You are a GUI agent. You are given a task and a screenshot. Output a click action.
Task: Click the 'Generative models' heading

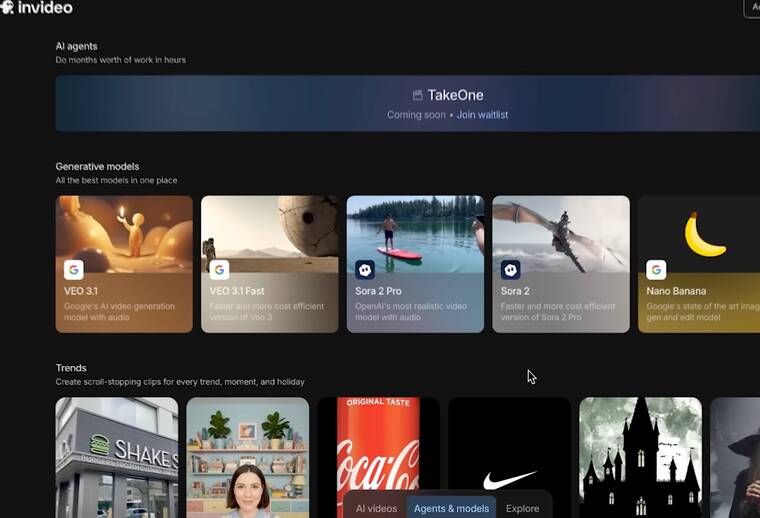[97, 167]
